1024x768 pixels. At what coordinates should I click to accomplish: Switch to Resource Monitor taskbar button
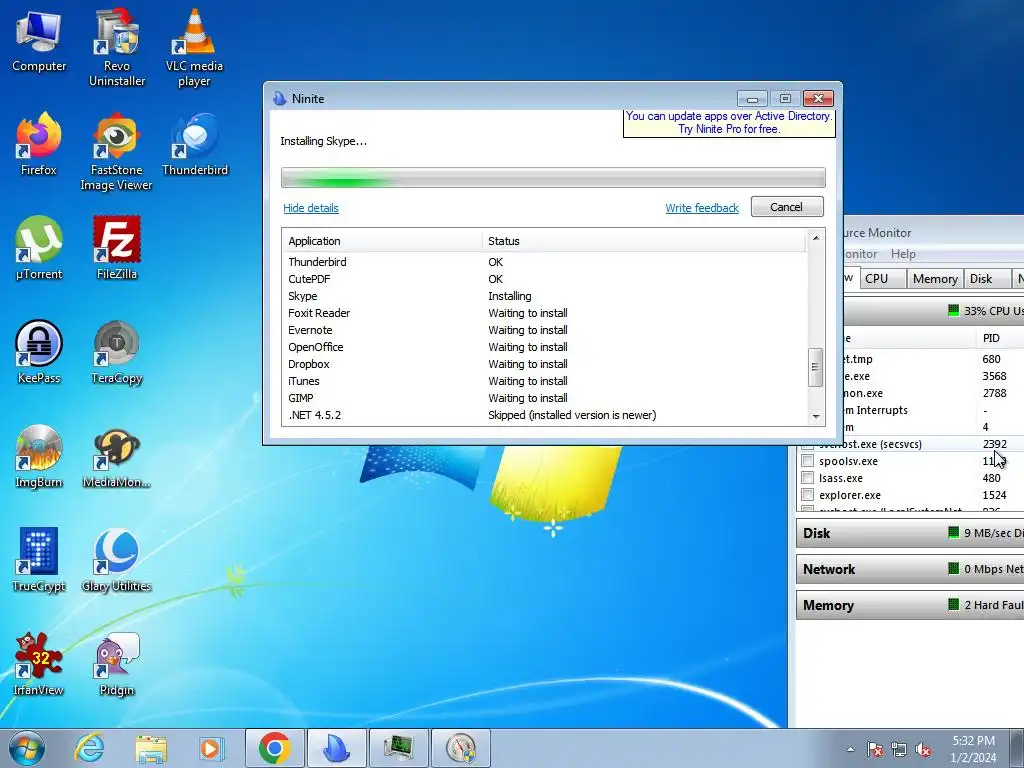399,748
